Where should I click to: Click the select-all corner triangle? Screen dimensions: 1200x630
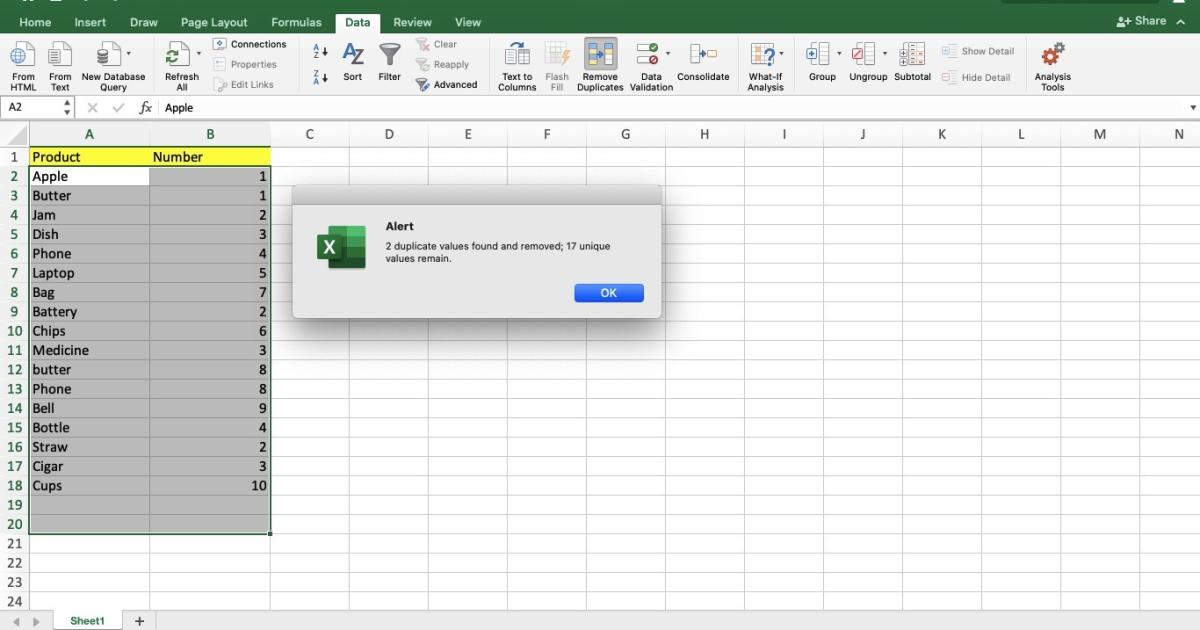(x=15, y=135)
